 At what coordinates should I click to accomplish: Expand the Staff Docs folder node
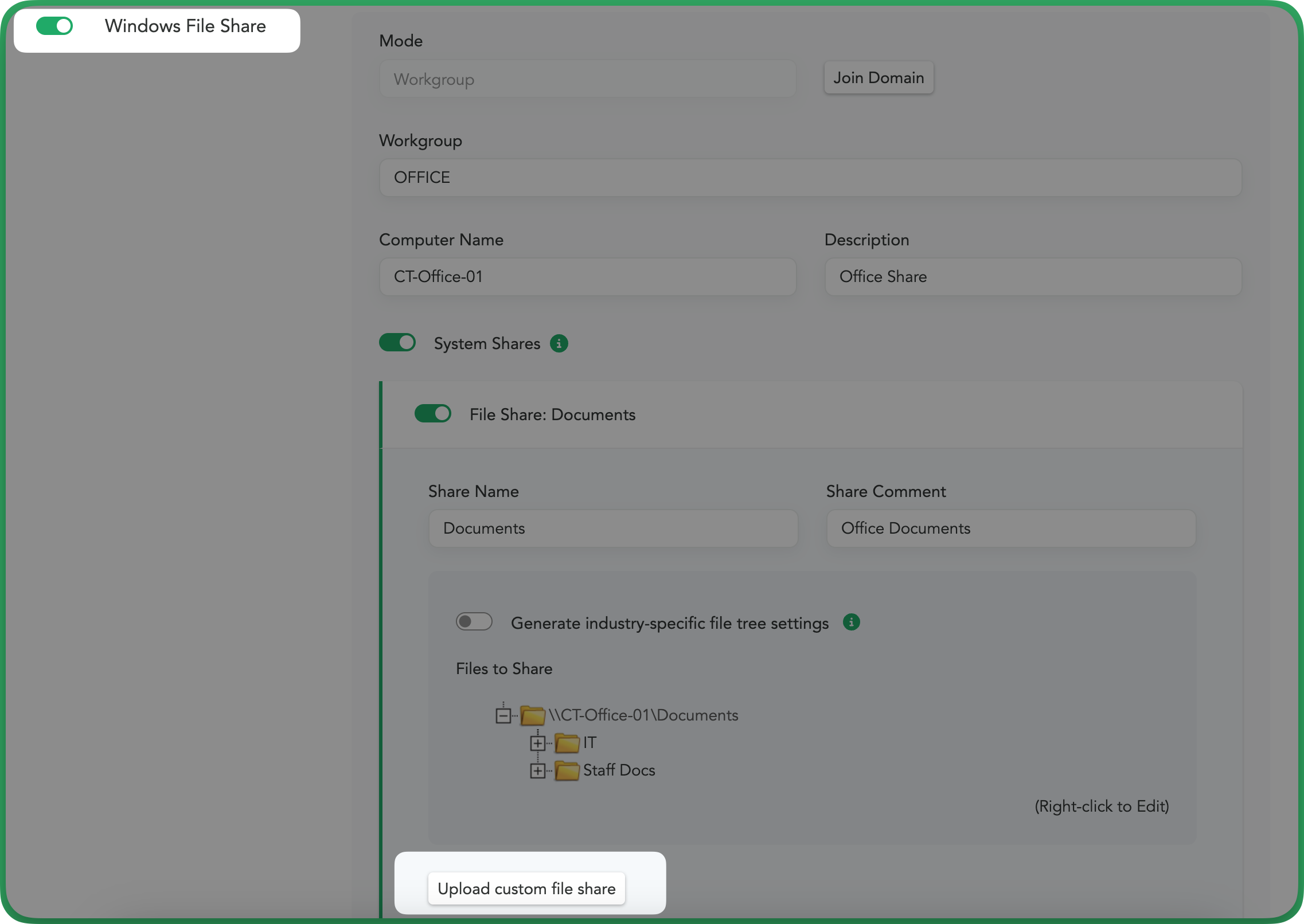click(537, 770)
